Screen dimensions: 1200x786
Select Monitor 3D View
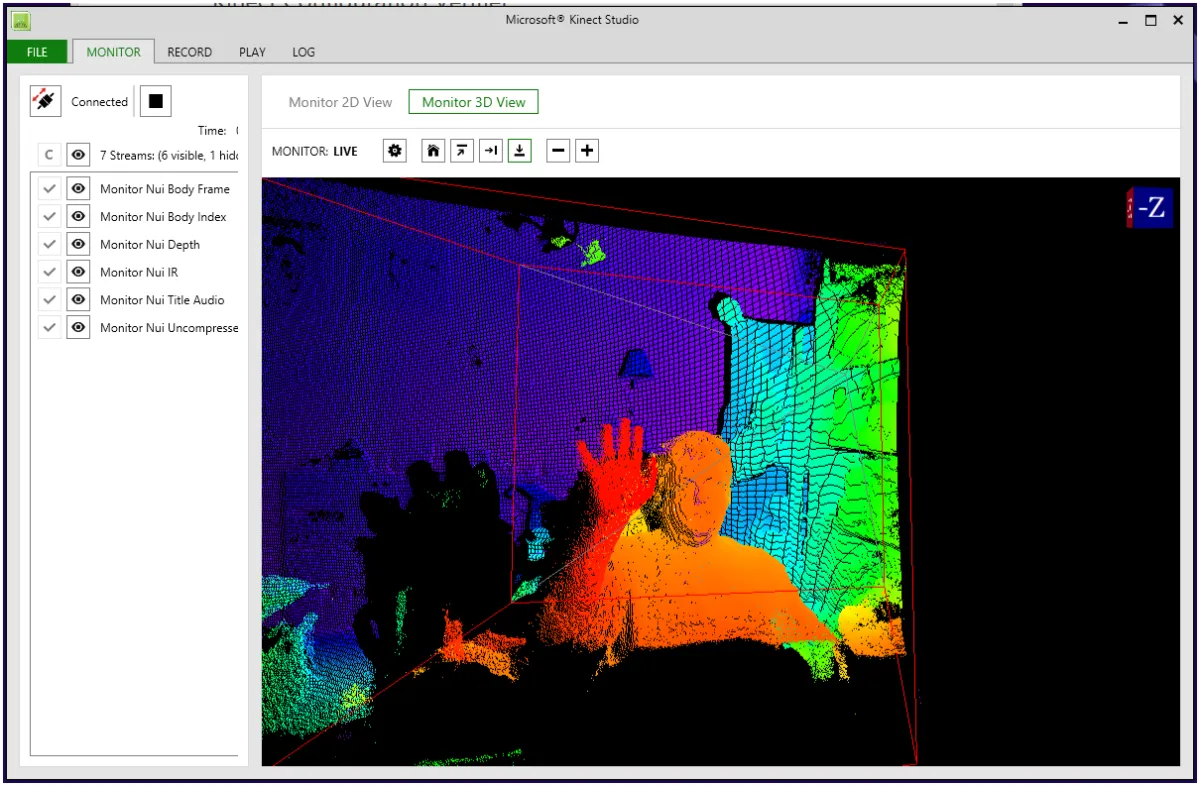pyautogui.click(x=473, y=102)
